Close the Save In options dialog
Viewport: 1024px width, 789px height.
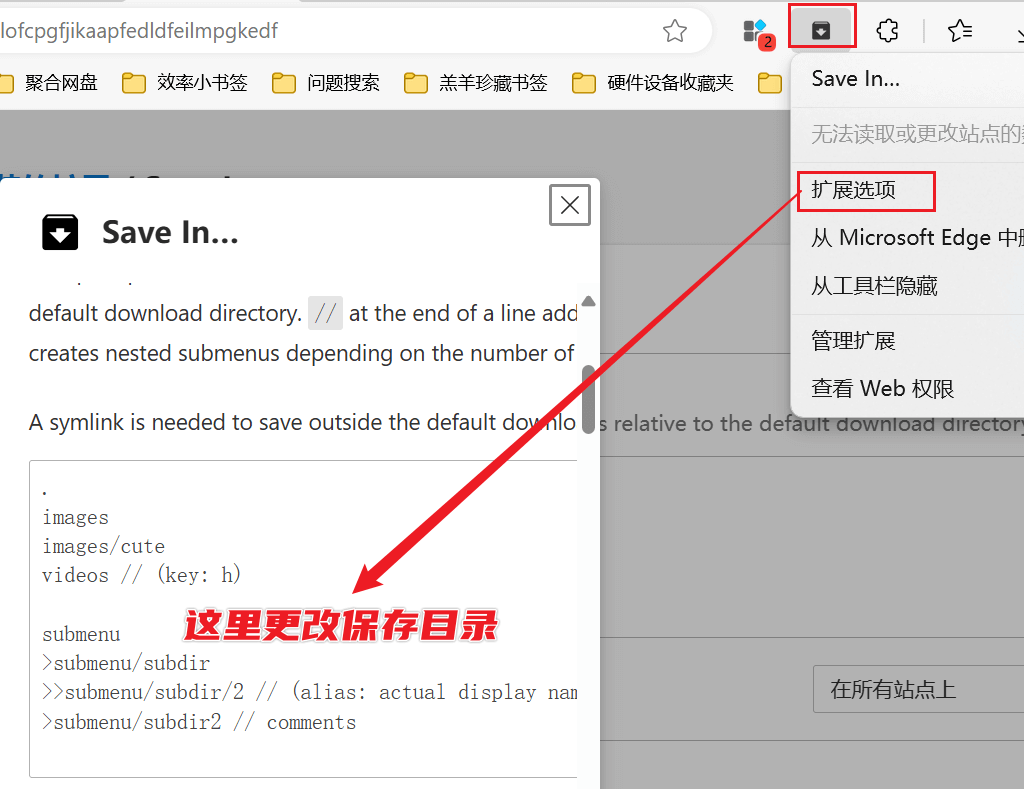(569, 204)
